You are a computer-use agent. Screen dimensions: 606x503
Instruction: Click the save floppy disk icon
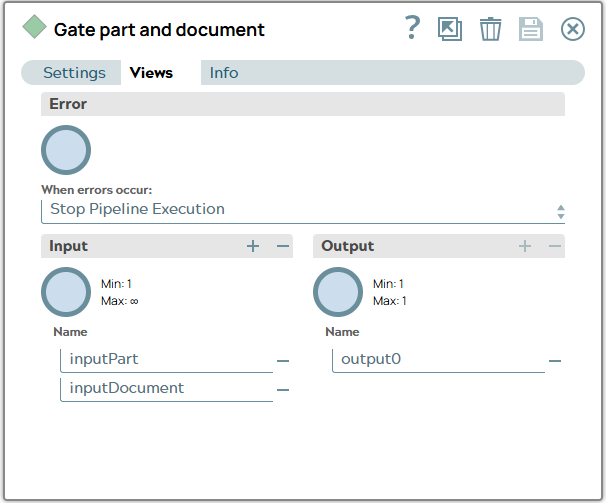click(531, 29)
